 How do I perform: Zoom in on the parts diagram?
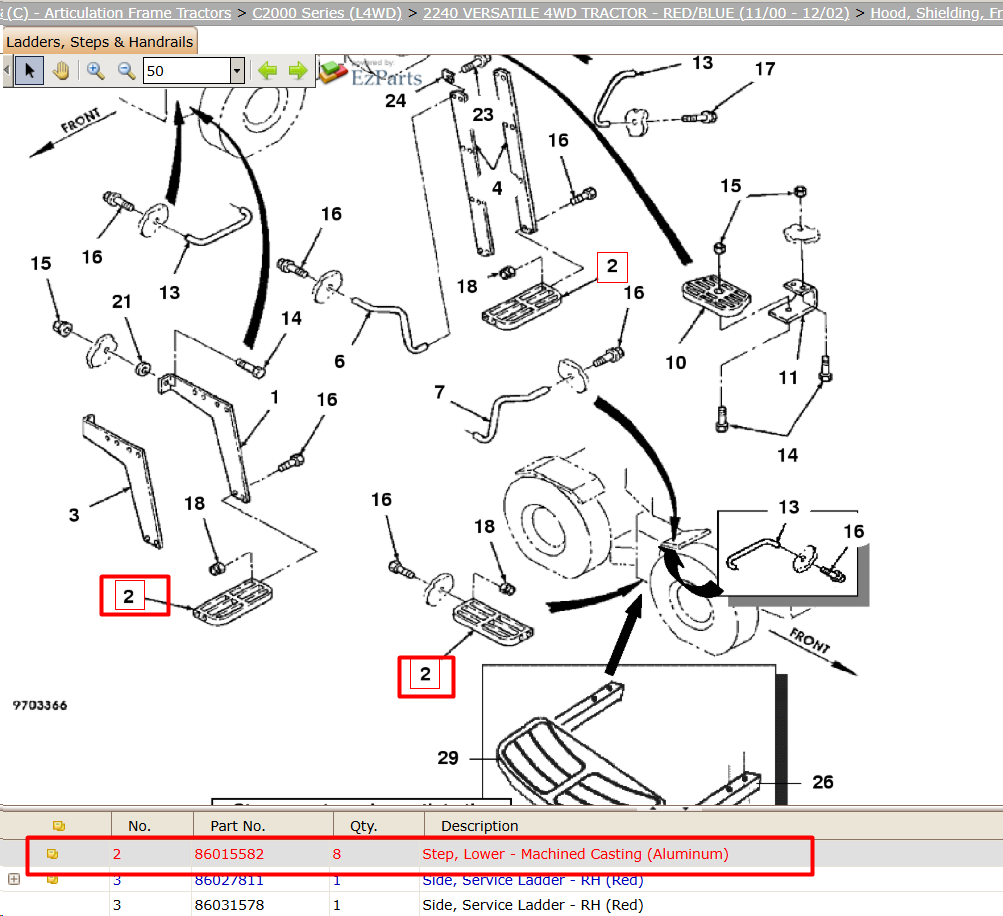tap(96, 70)
